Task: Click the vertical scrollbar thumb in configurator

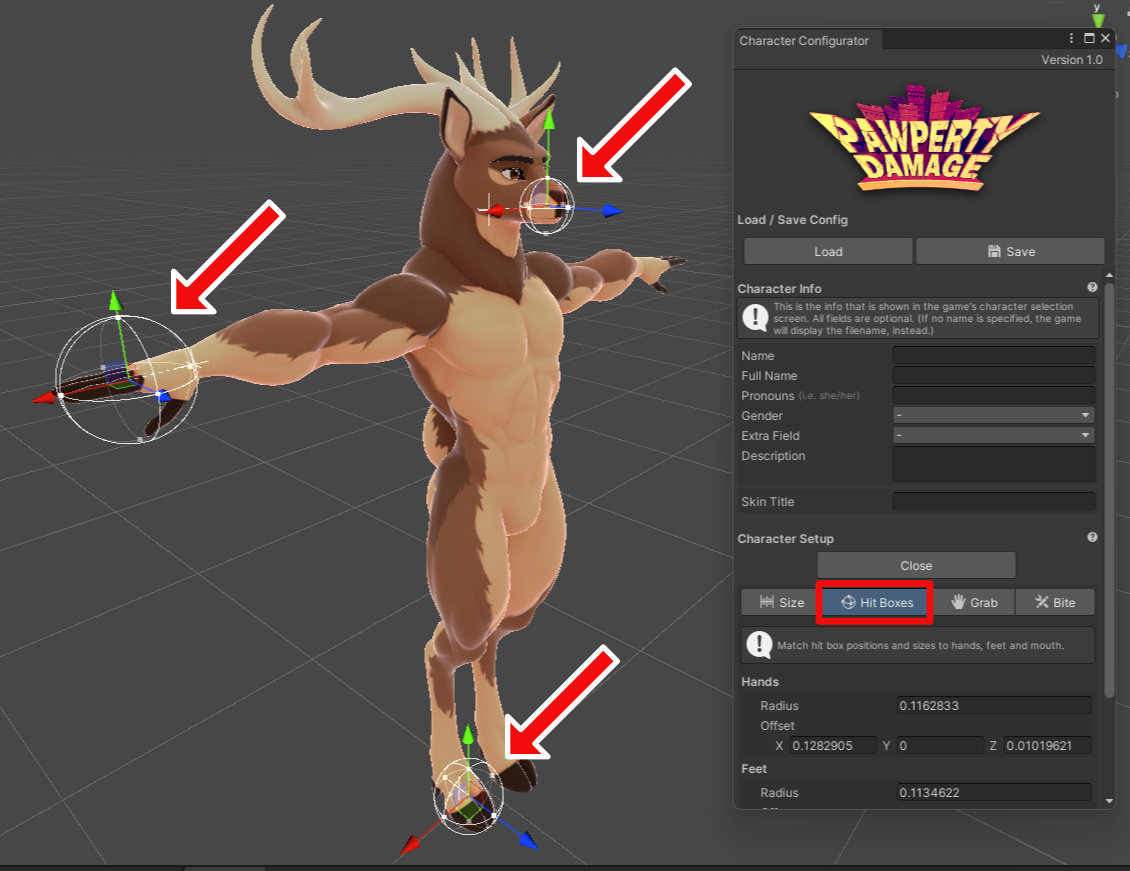Action: pos(1109,490)
